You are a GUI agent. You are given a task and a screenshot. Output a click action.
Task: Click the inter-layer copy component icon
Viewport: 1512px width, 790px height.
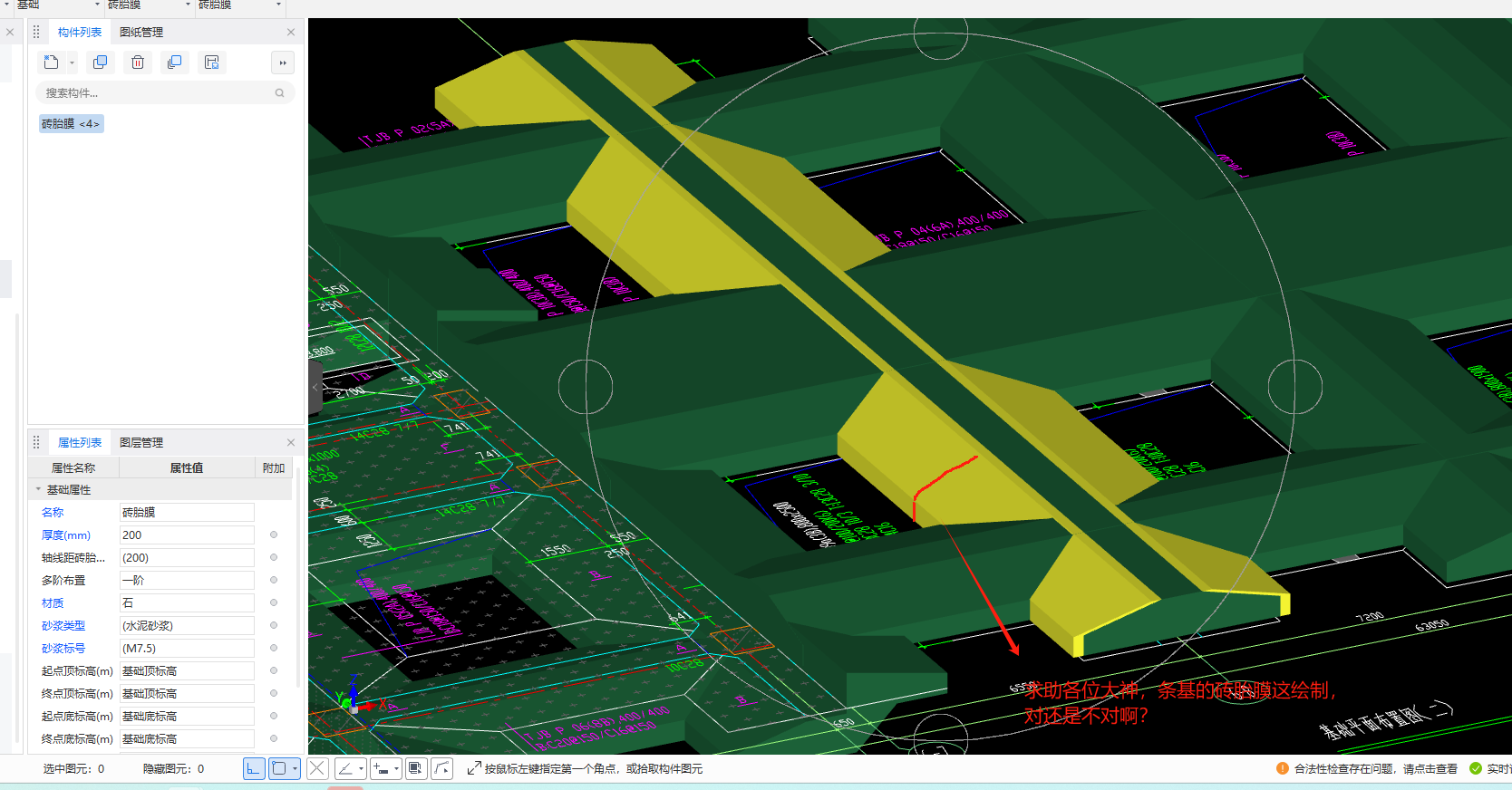[175, 63]
